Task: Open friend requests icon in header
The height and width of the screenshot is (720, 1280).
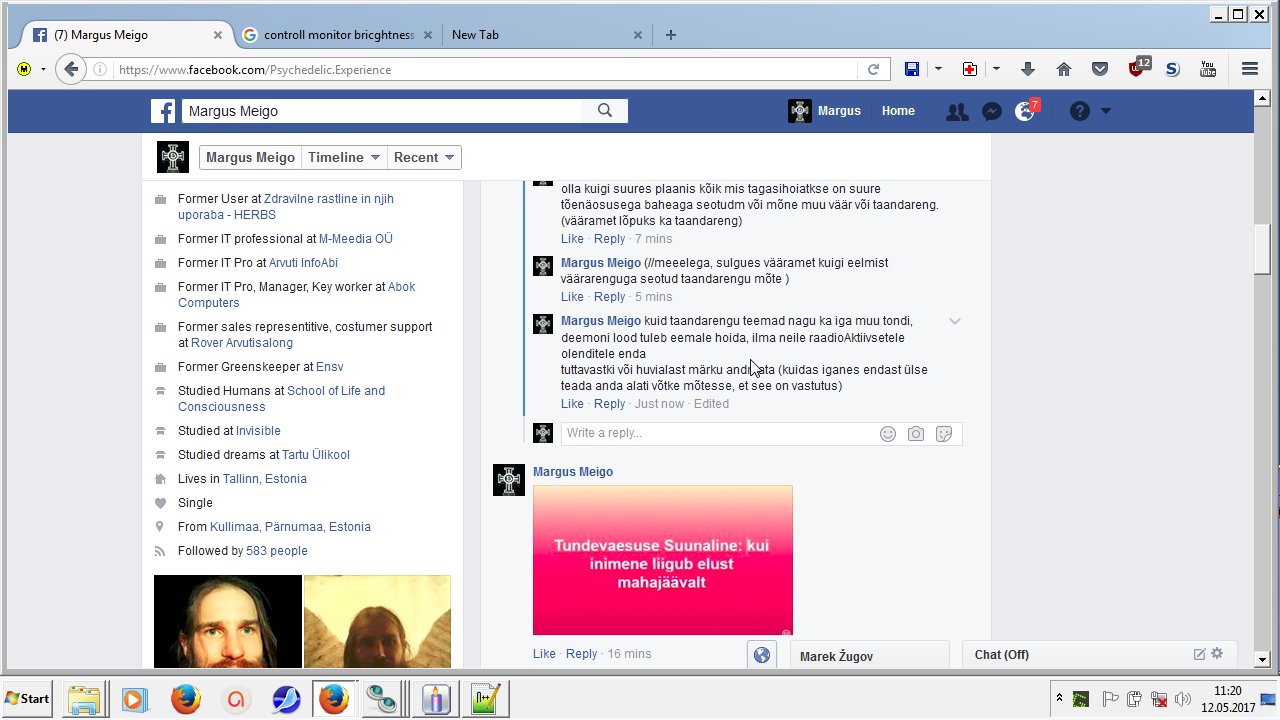Action: [957, 111]
